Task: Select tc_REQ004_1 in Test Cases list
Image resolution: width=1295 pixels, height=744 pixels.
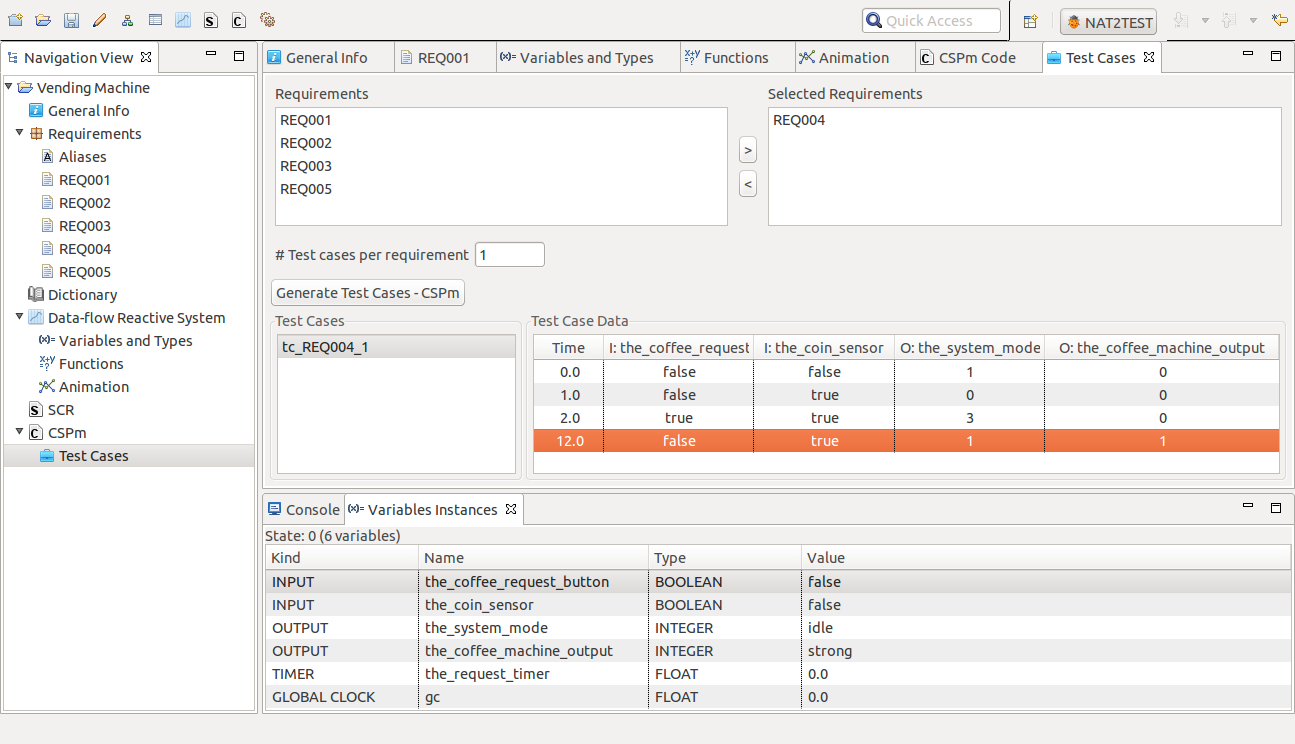Action: tap(396, 347)
